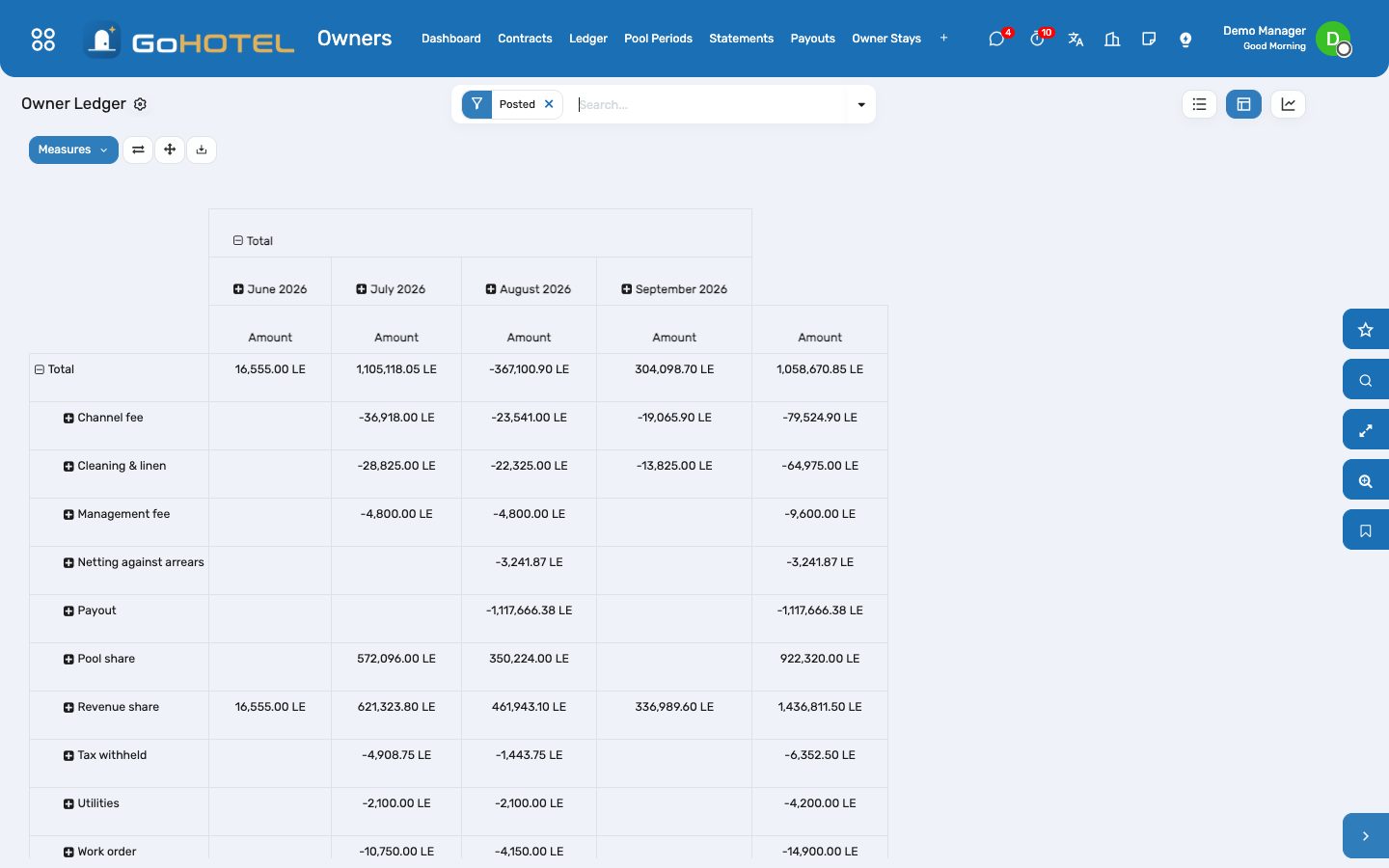The width and height of the screenshot is (1389, 868).
Task: Click the fullscreen expand side button
Action: [1366, 430]
